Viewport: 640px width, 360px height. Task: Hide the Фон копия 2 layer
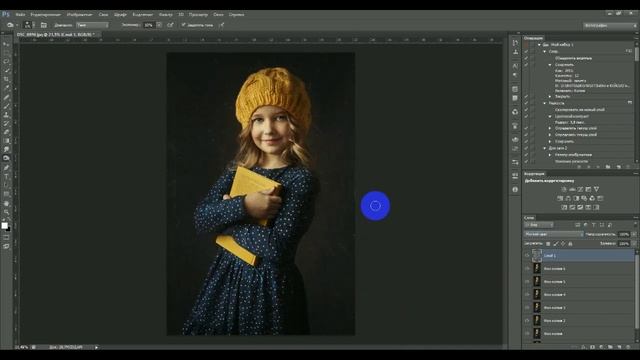pyautogui.click(x=527, y=320)
